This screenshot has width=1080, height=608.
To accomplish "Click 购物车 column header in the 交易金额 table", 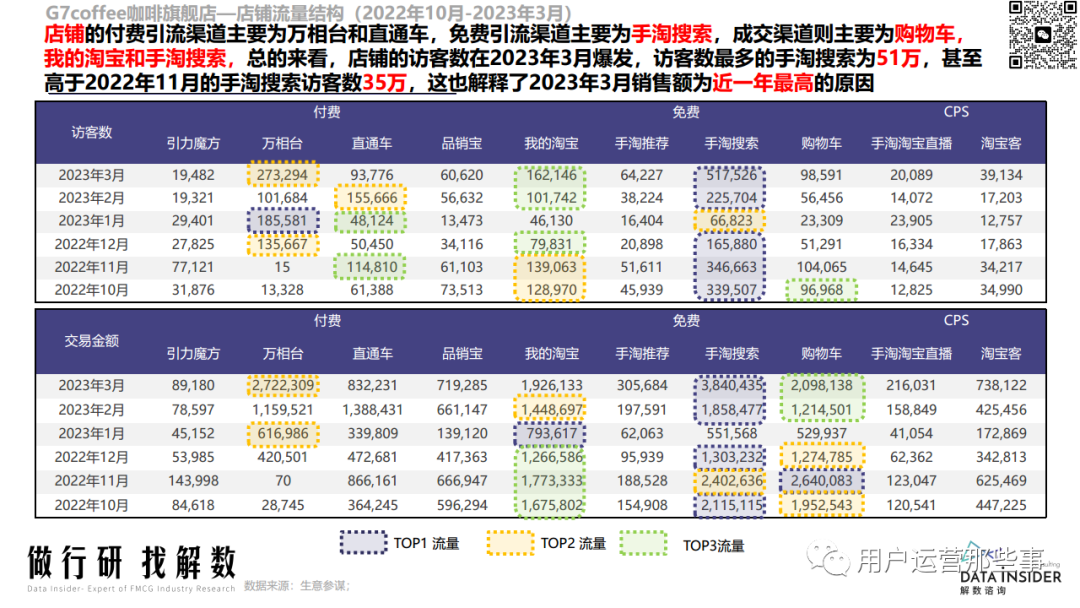I will click(x=821, y=353).
